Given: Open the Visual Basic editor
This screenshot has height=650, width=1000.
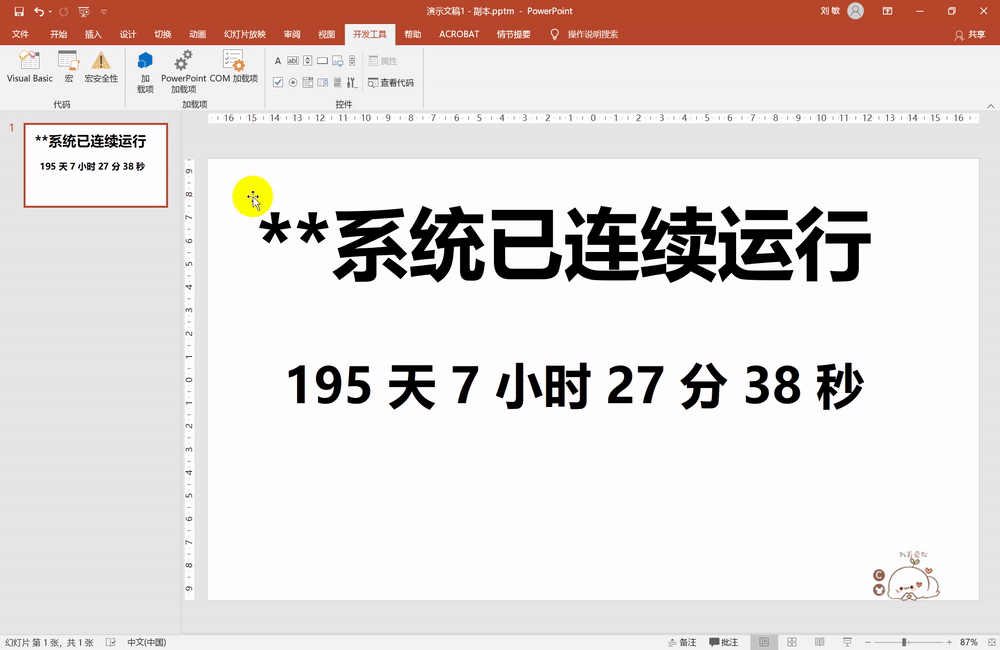Looking at the screenshot, I should pos(29,67).
